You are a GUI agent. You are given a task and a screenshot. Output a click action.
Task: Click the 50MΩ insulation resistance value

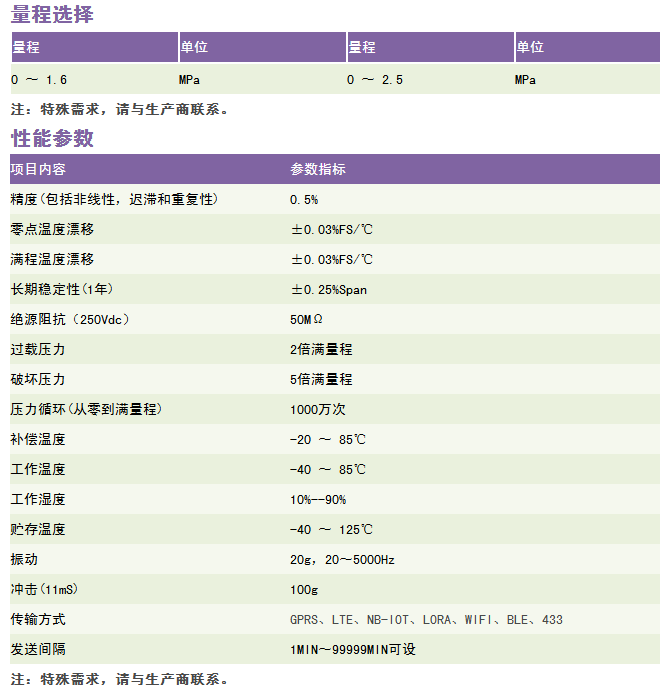307,320
